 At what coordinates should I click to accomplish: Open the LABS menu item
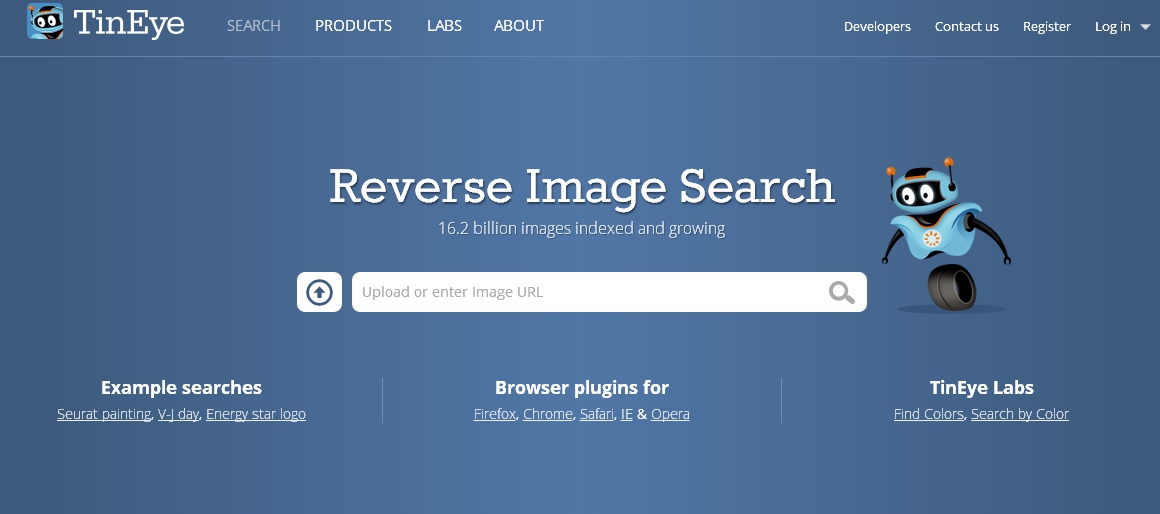click(445, 26)
